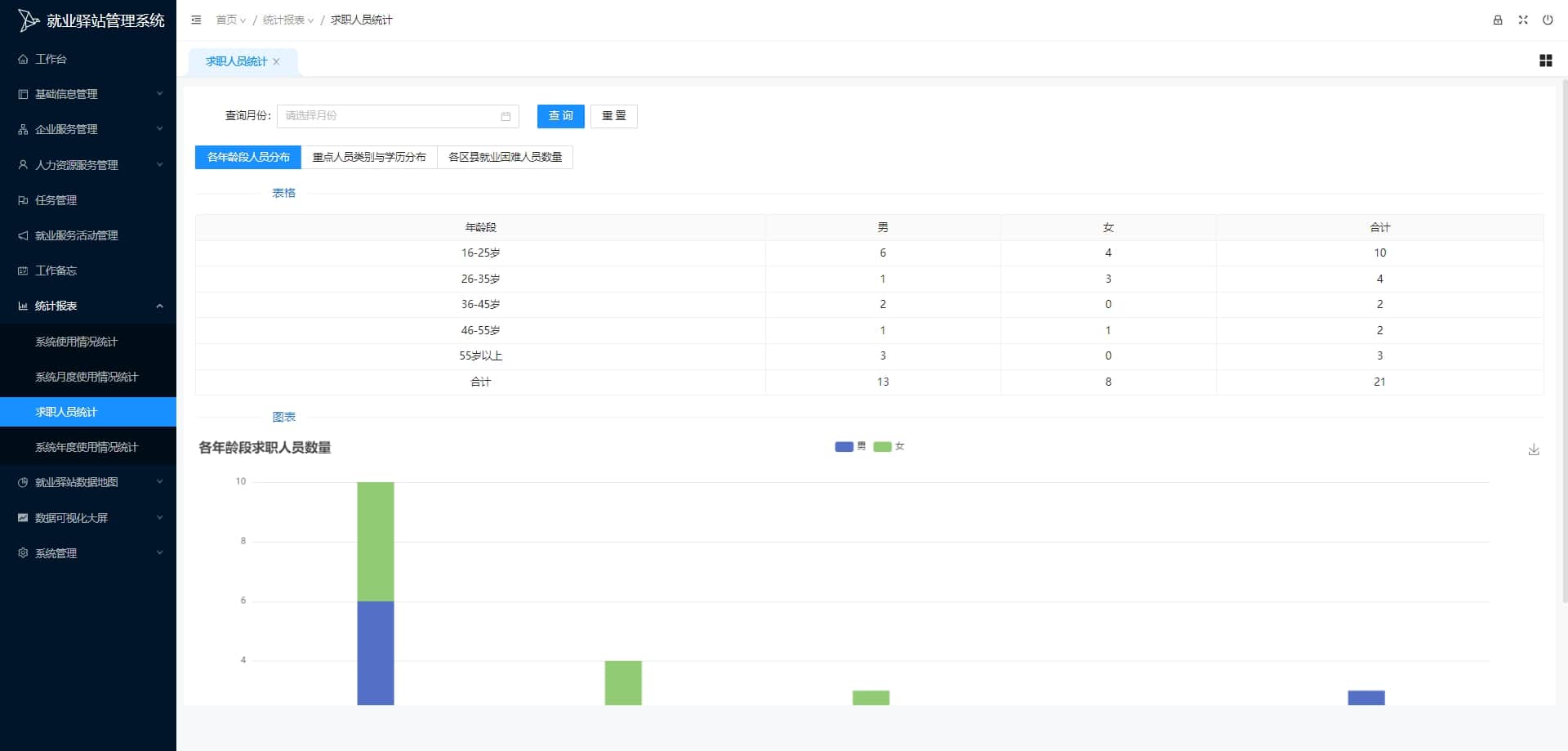Click the 任务管理 flag icon
This screenshot has width=1568, height=751.
[23, 200]
